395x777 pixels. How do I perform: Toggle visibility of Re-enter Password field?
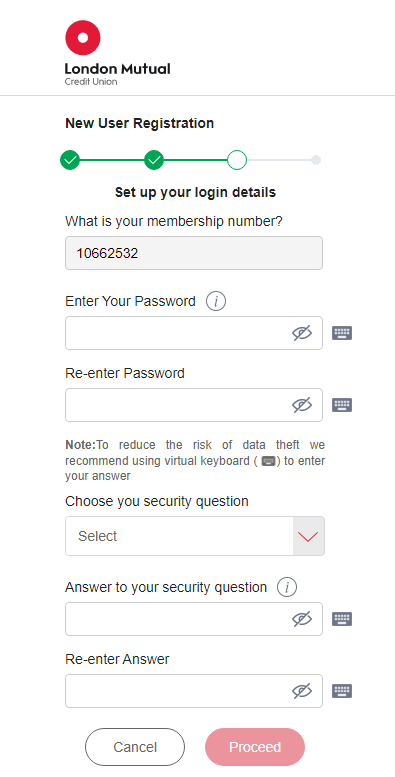pyautogui.click(x=302, y=405)
